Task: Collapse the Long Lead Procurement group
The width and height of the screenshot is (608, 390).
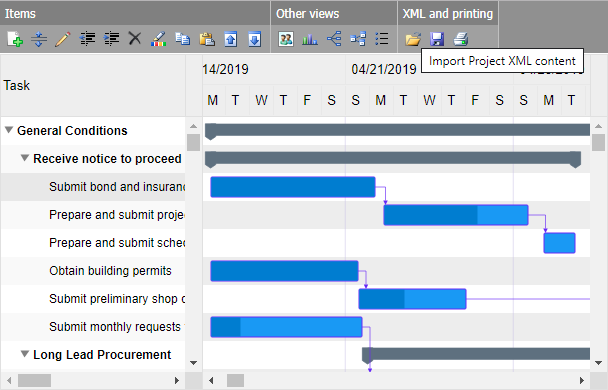Action: 25,354
